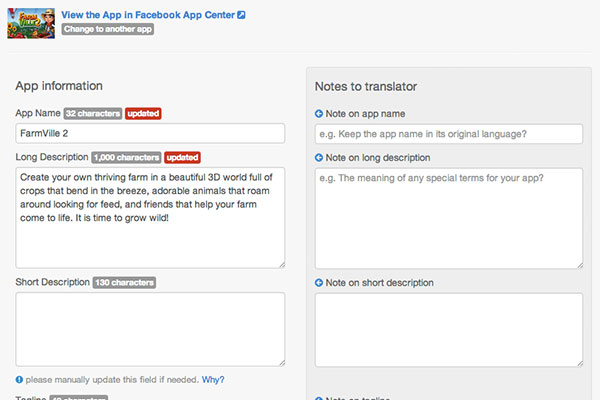Click the info icon before manual update note
Image resolution: width=600 pixels, height=400 pixels.
pyautogui.click(x=19, y=380)
